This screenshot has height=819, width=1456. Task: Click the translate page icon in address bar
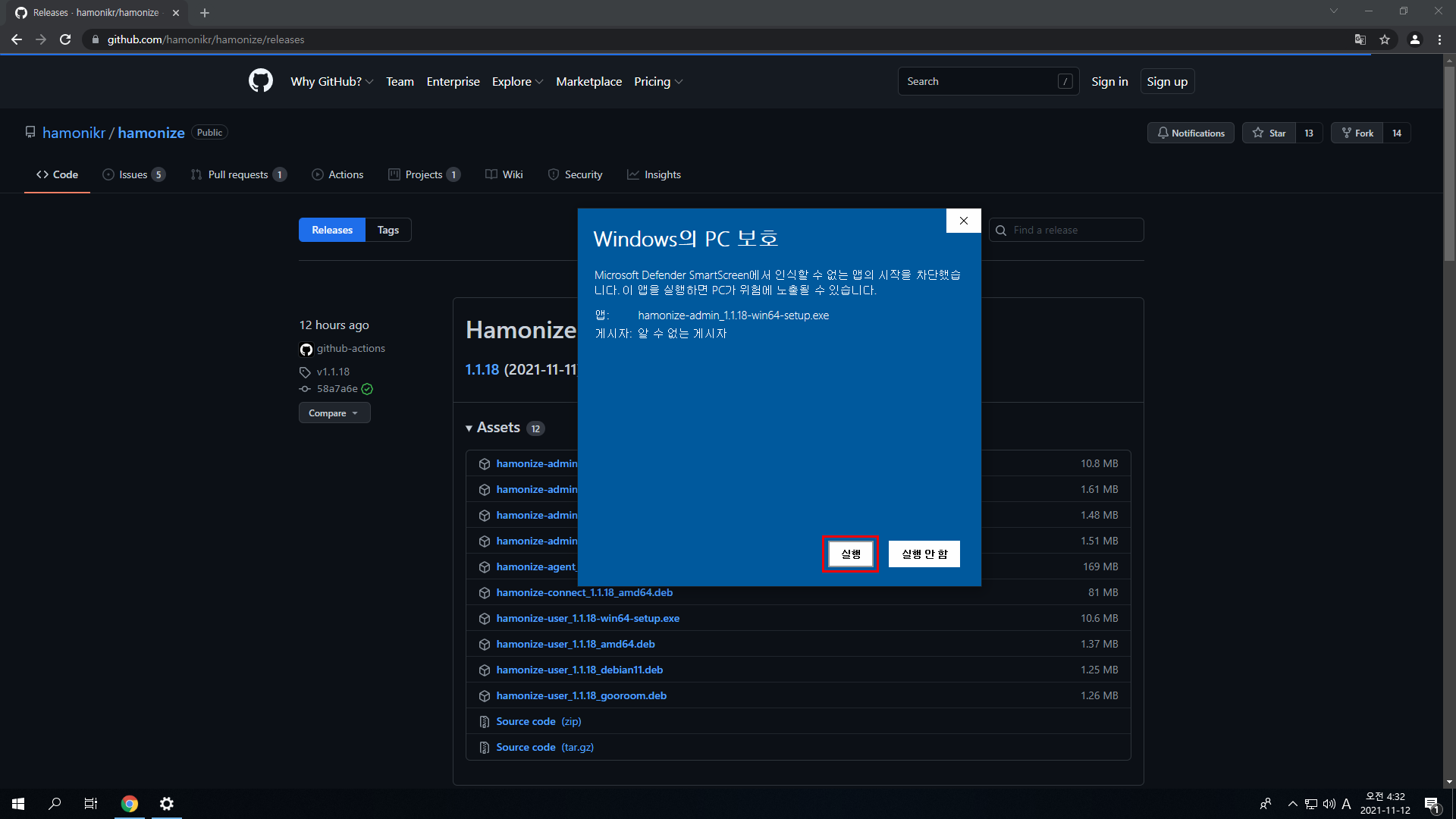point(1360,39)
